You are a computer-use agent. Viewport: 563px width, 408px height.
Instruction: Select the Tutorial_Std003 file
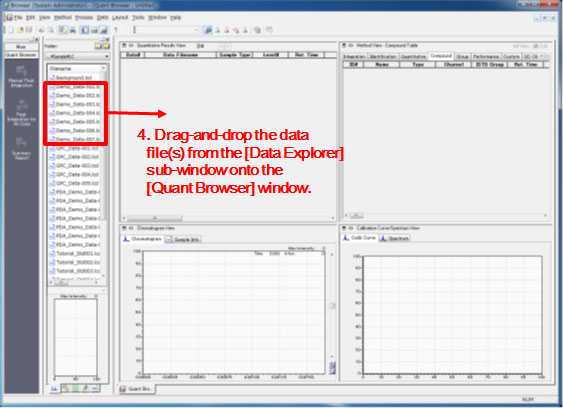click(x=75, y=271)
